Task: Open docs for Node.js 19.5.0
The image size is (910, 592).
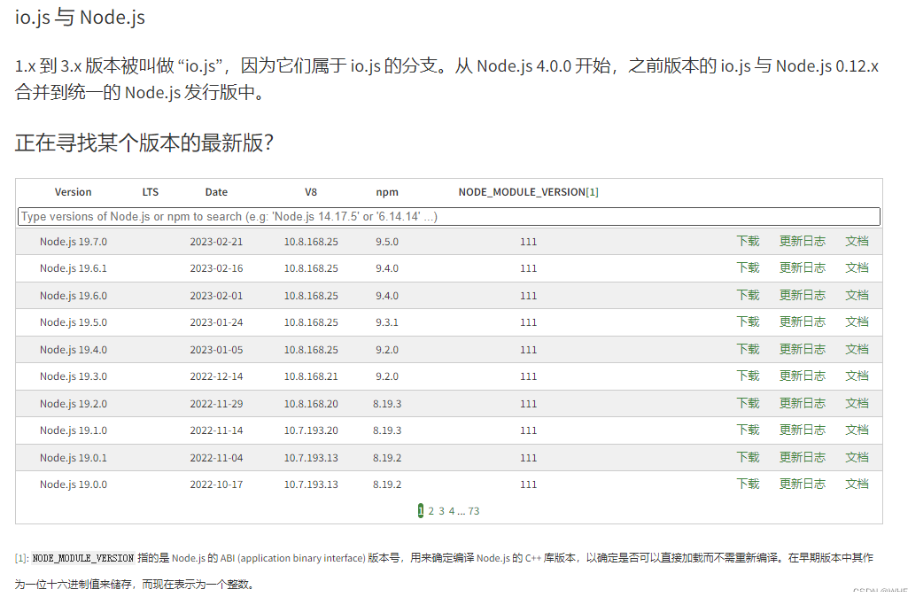Action: [856, 322]
